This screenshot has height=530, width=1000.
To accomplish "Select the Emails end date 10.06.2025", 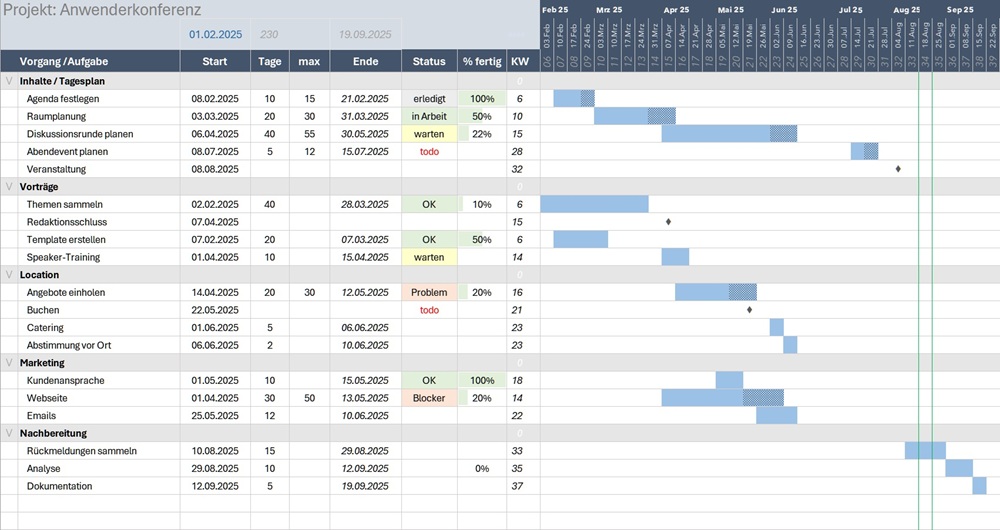I will point(365,415).
